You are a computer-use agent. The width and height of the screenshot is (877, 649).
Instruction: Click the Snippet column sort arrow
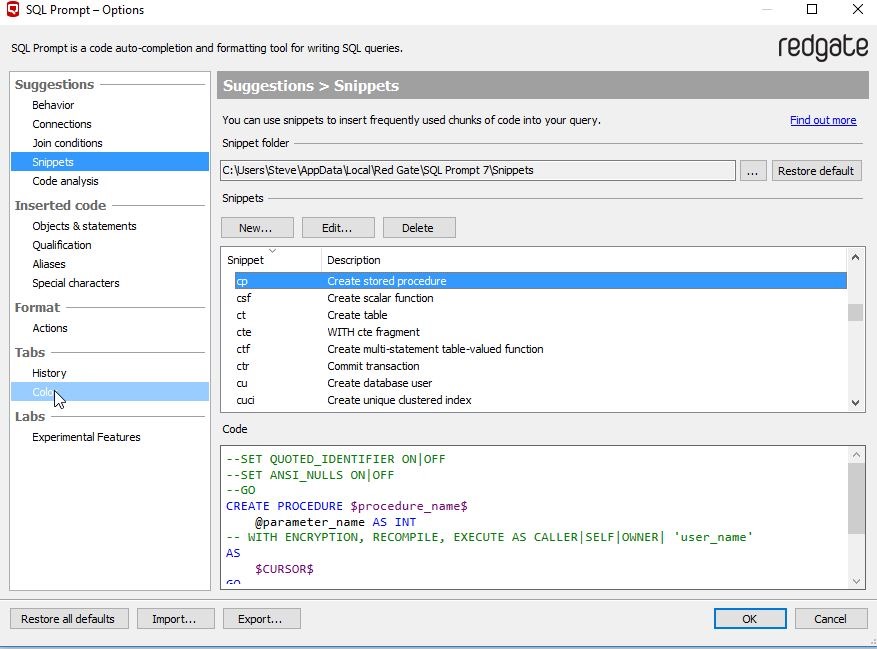(x=272, y=251)
